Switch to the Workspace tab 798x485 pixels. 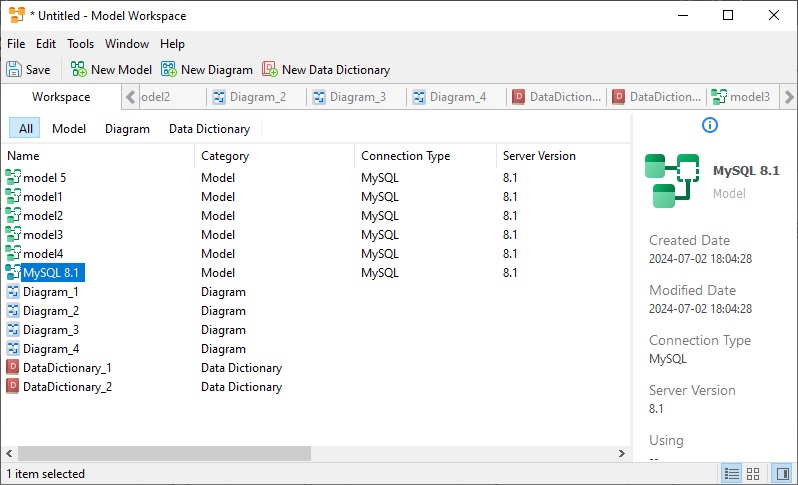[61, 97]
